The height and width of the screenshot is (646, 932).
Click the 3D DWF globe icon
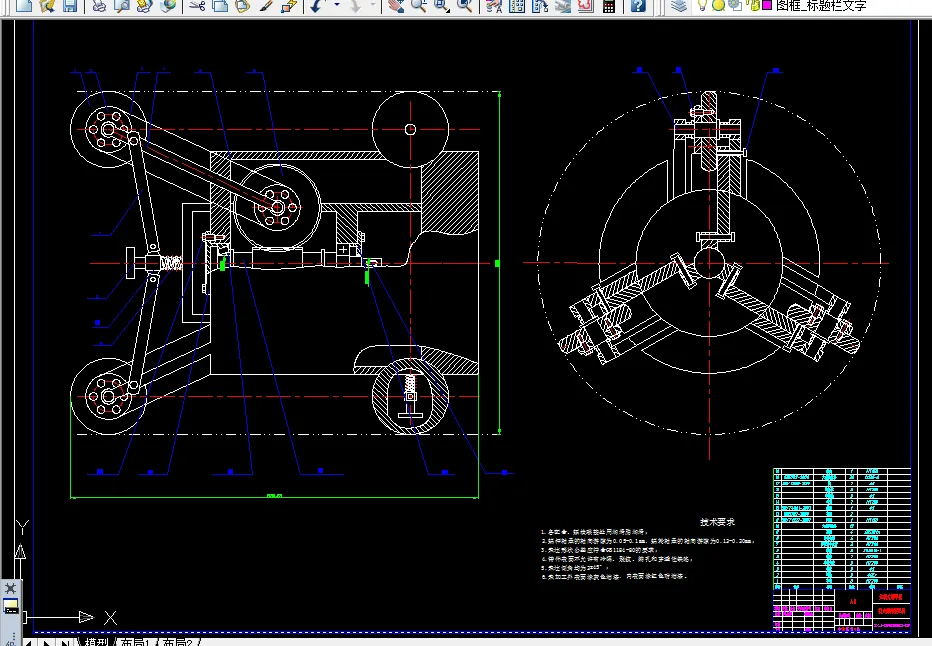click(168, 5)
